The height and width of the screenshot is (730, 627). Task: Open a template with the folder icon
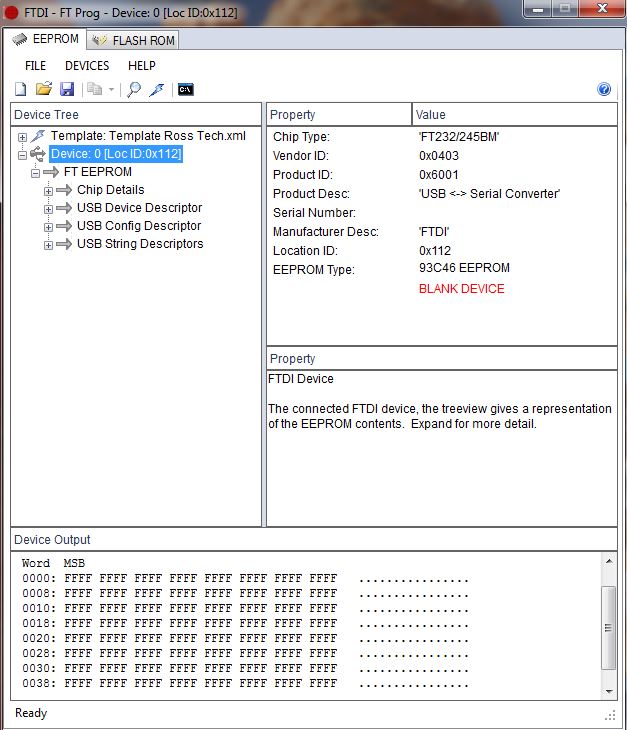44,88
